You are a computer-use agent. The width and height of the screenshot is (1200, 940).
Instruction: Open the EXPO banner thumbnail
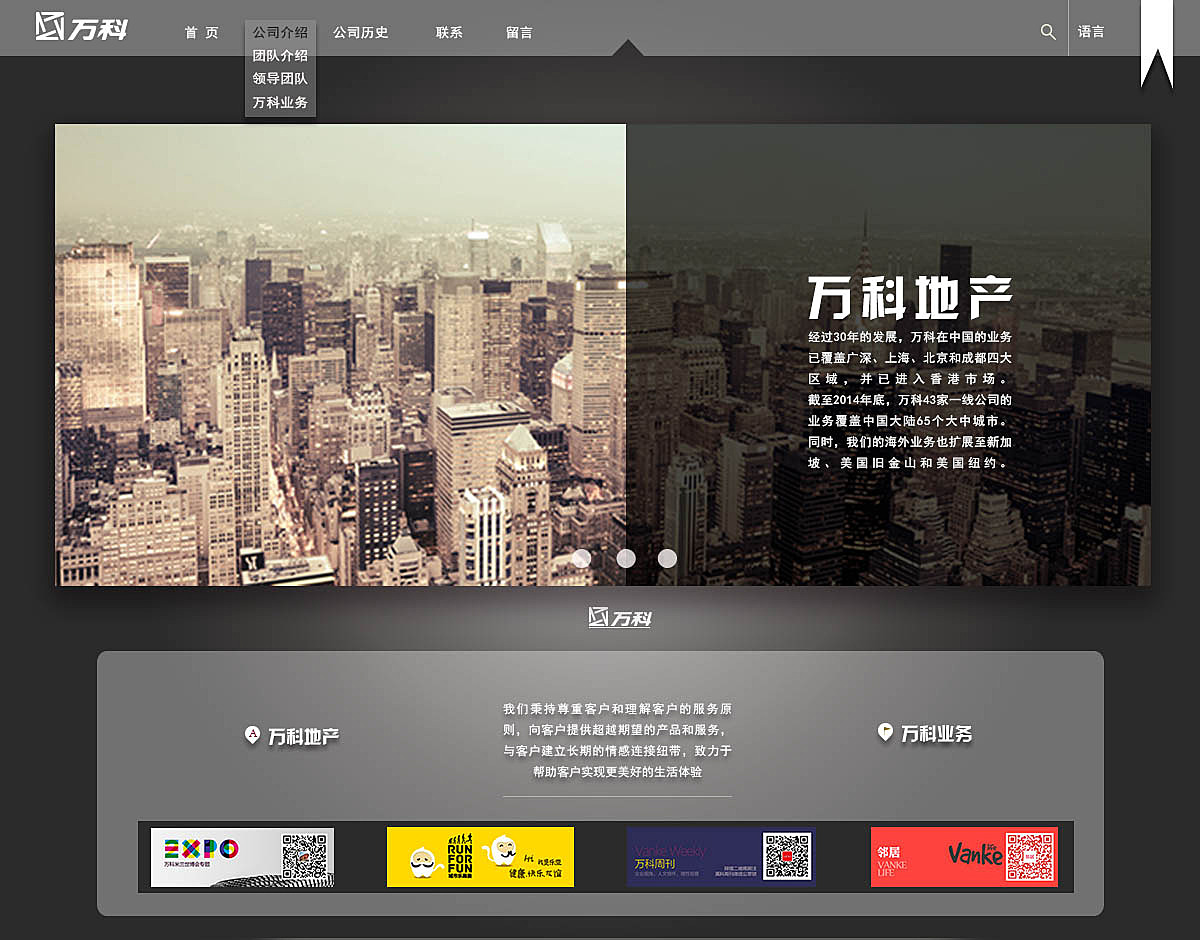click(242, 857)
